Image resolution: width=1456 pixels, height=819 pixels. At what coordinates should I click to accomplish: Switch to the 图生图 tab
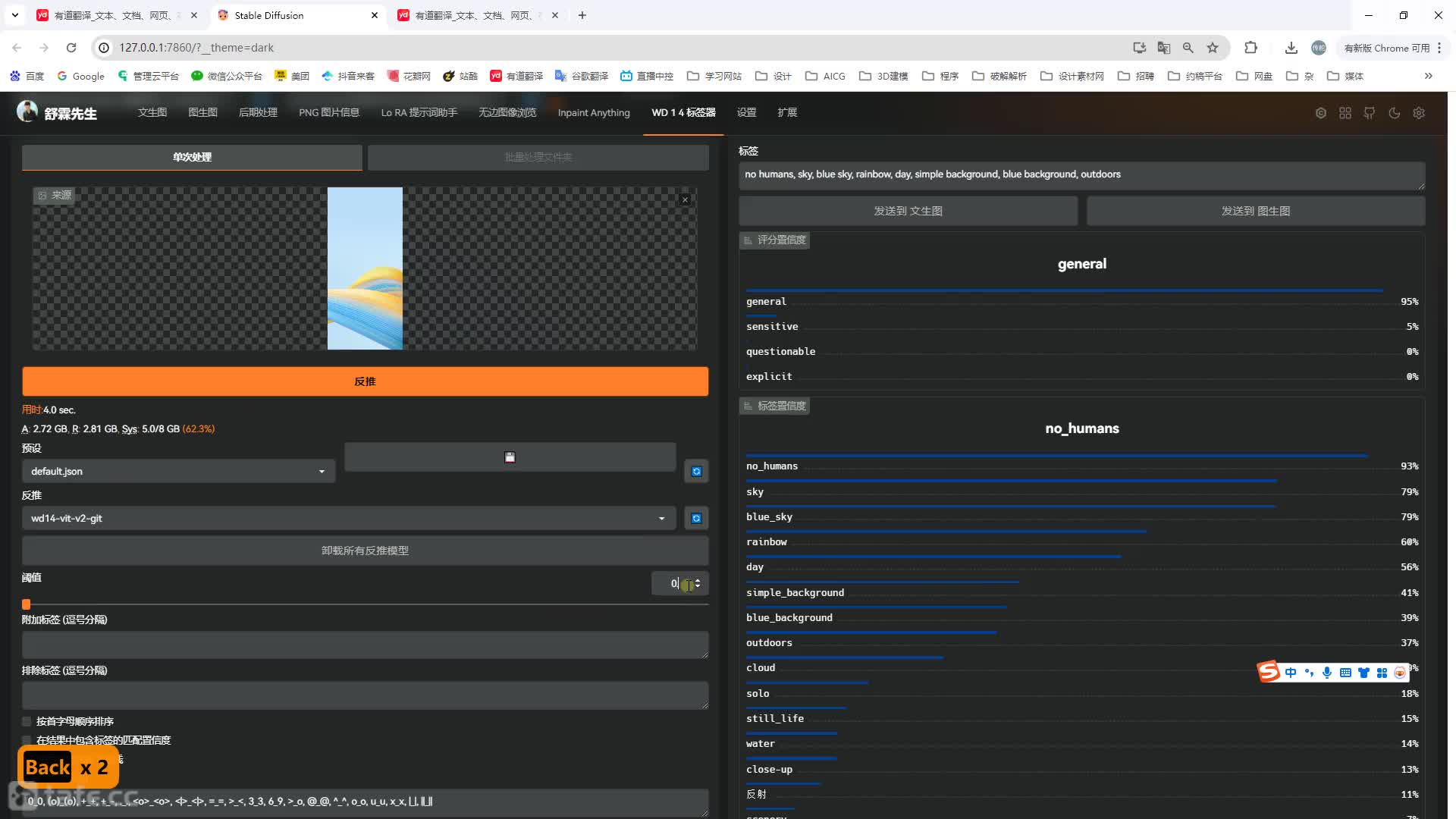click(202, 112)
